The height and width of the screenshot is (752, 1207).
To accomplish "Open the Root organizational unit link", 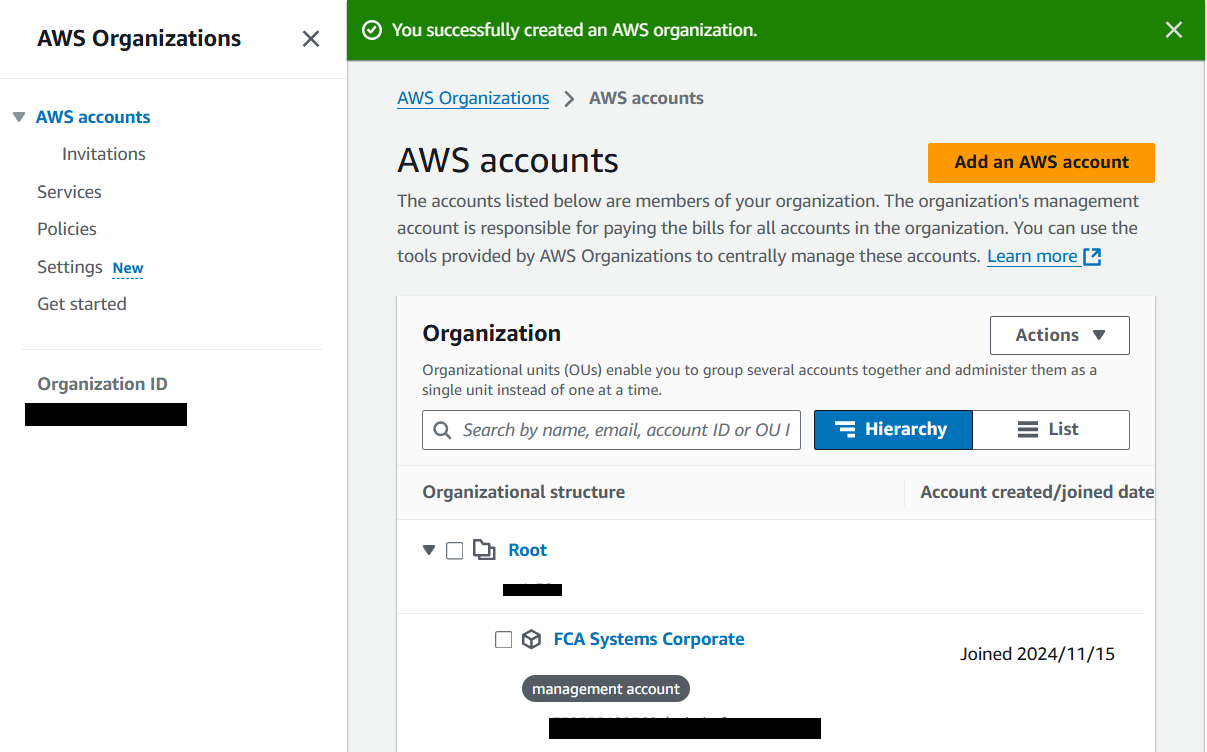I will coord(528,550).
